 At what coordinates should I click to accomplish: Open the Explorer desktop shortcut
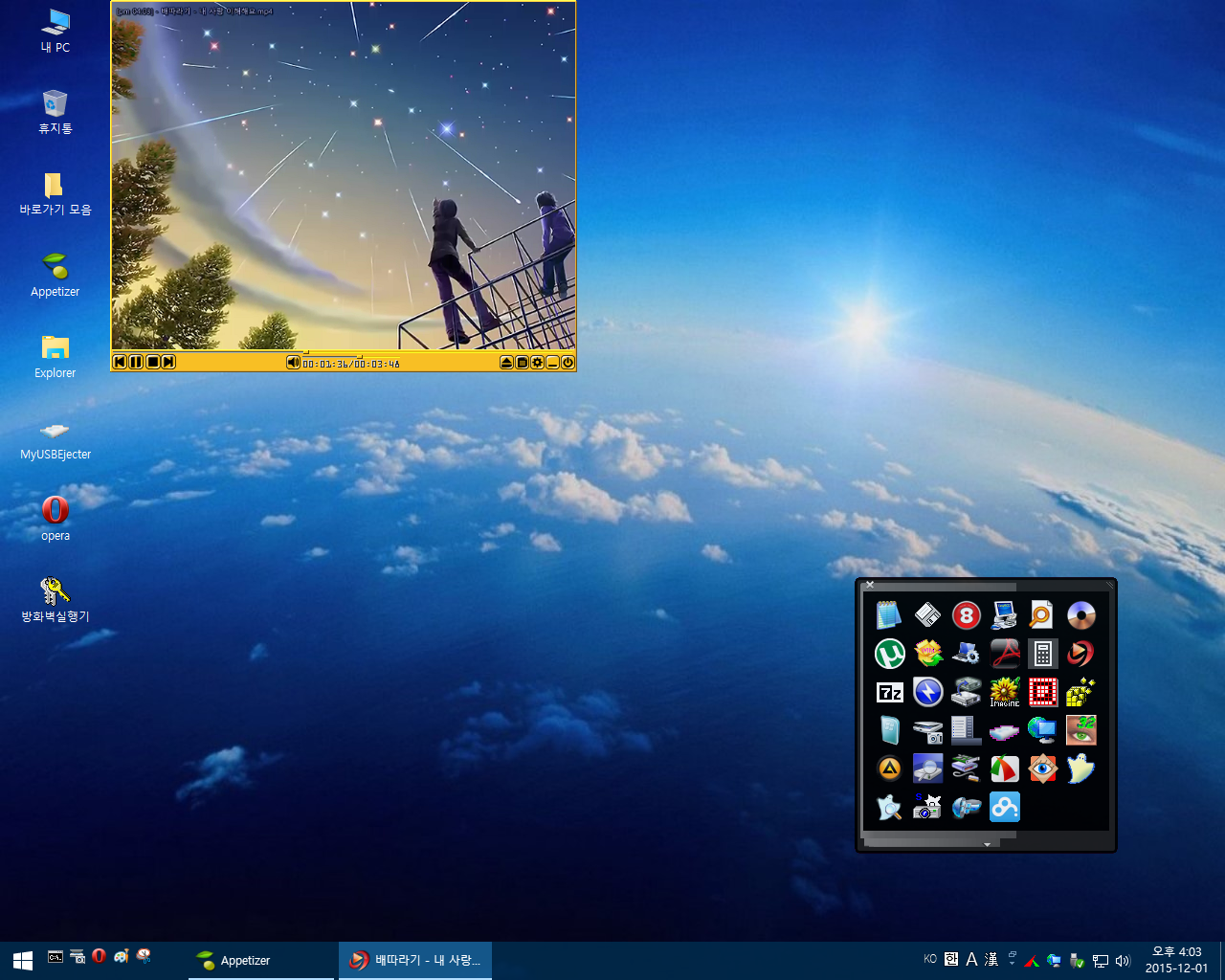coord(55,355)
